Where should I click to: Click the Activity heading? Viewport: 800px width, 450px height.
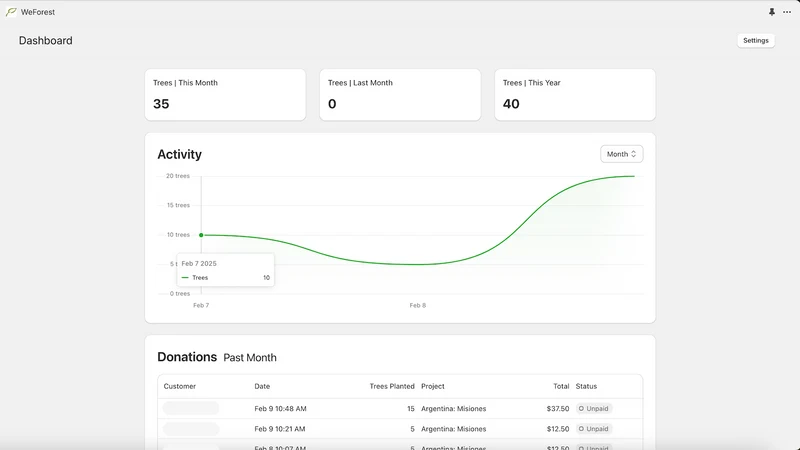pos(179,154)
